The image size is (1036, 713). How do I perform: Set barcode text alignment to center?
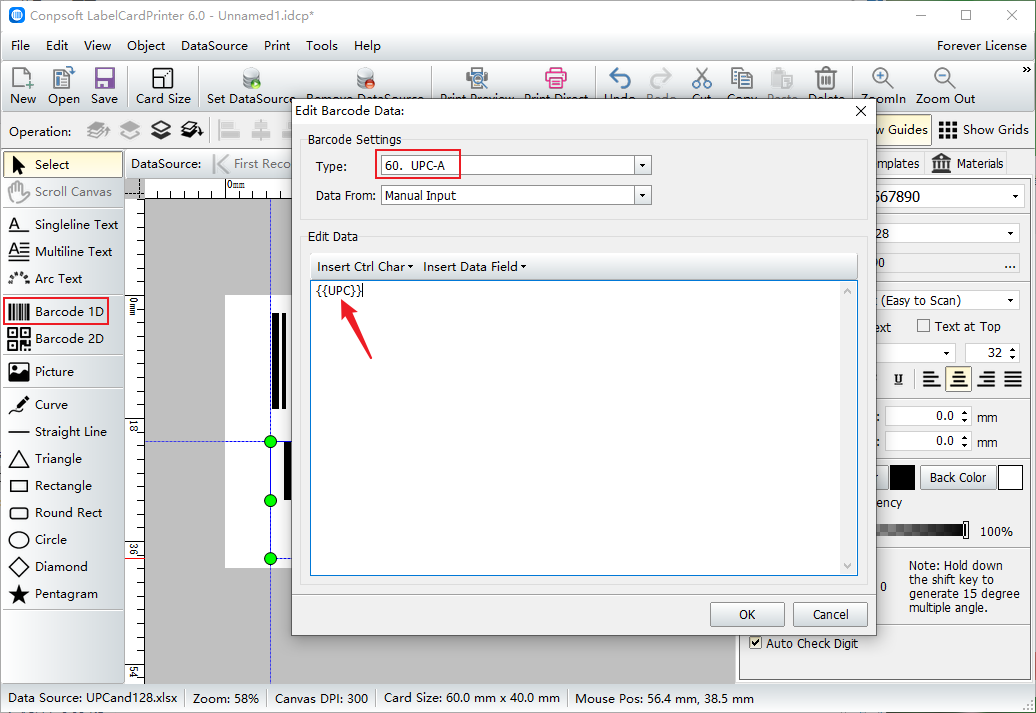959,379
